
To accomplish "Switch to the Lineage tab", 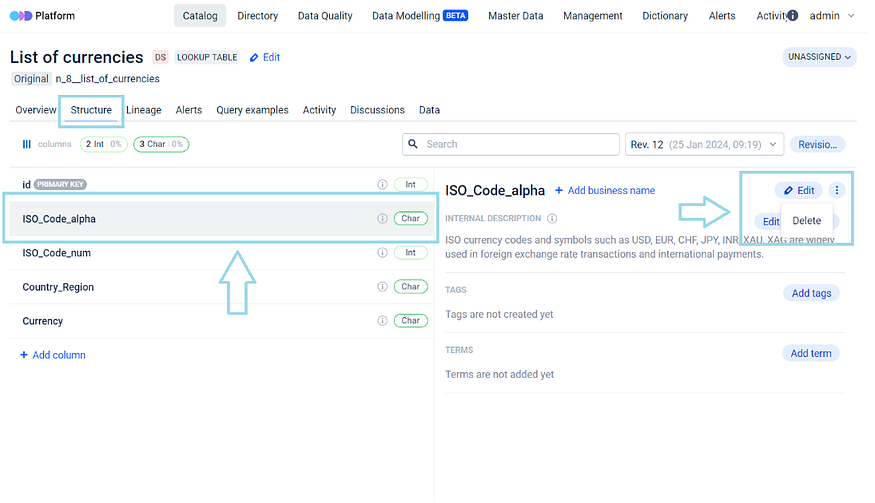I will tap(144, 110).
